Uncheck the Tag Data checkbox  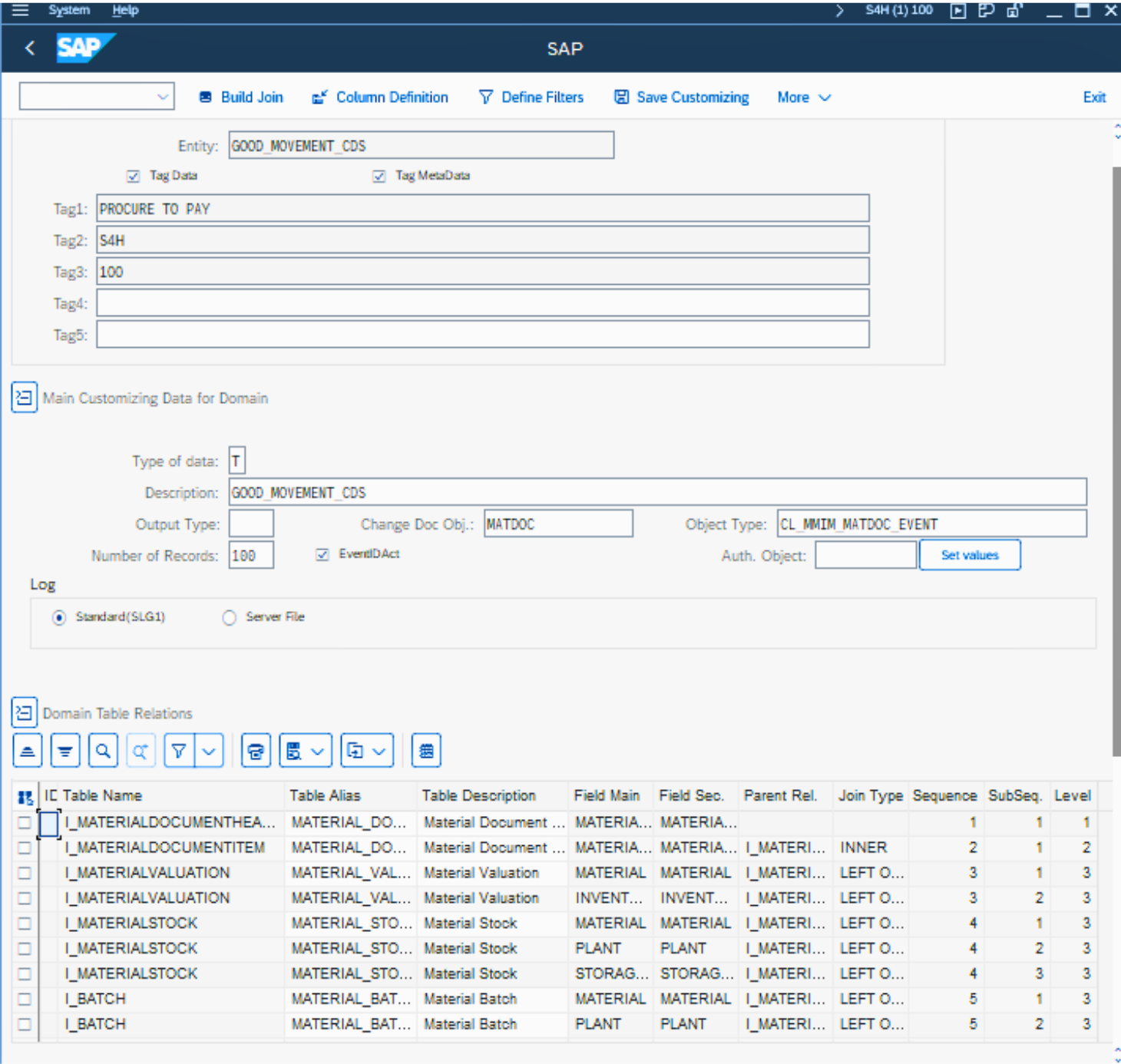[x=134, y=177]
